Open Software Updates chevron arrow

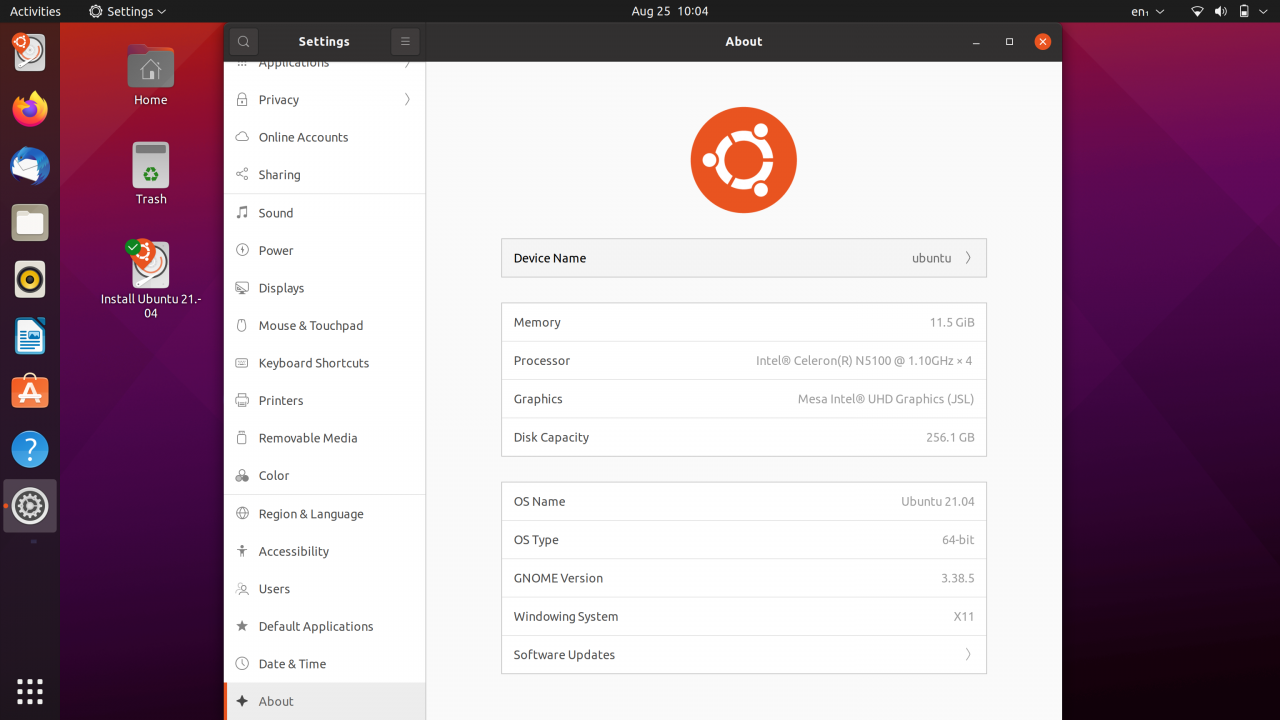[x=968, y=655]
